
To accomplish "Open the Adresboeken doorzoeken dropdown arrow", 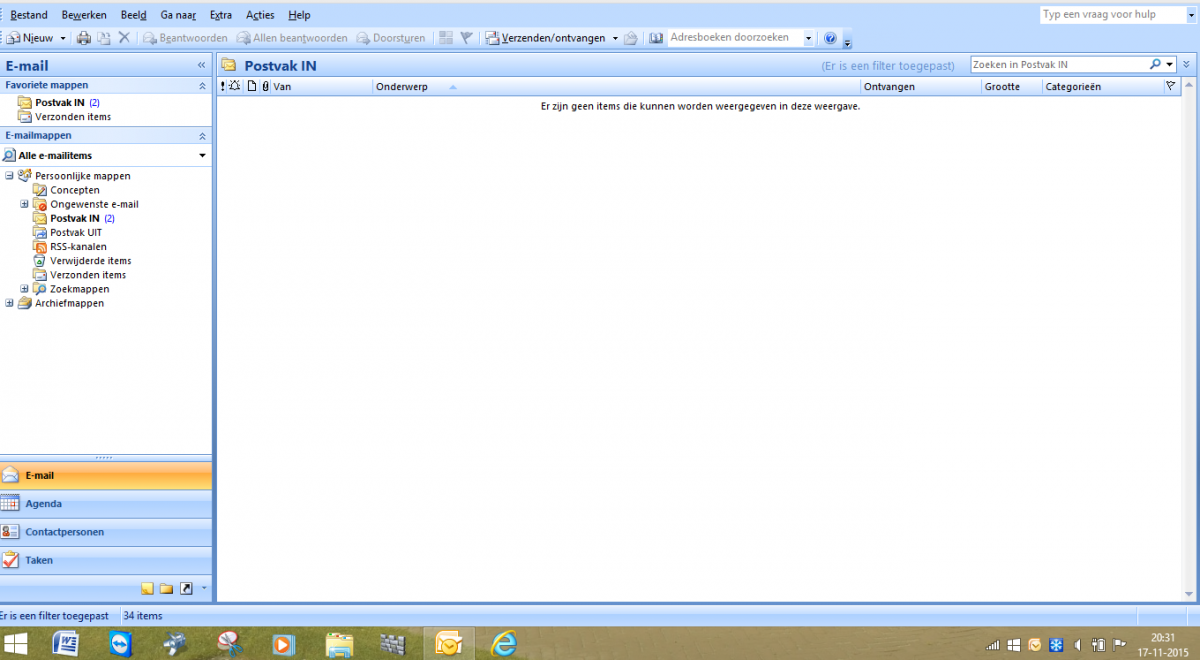I will click(x=808, y=38).
